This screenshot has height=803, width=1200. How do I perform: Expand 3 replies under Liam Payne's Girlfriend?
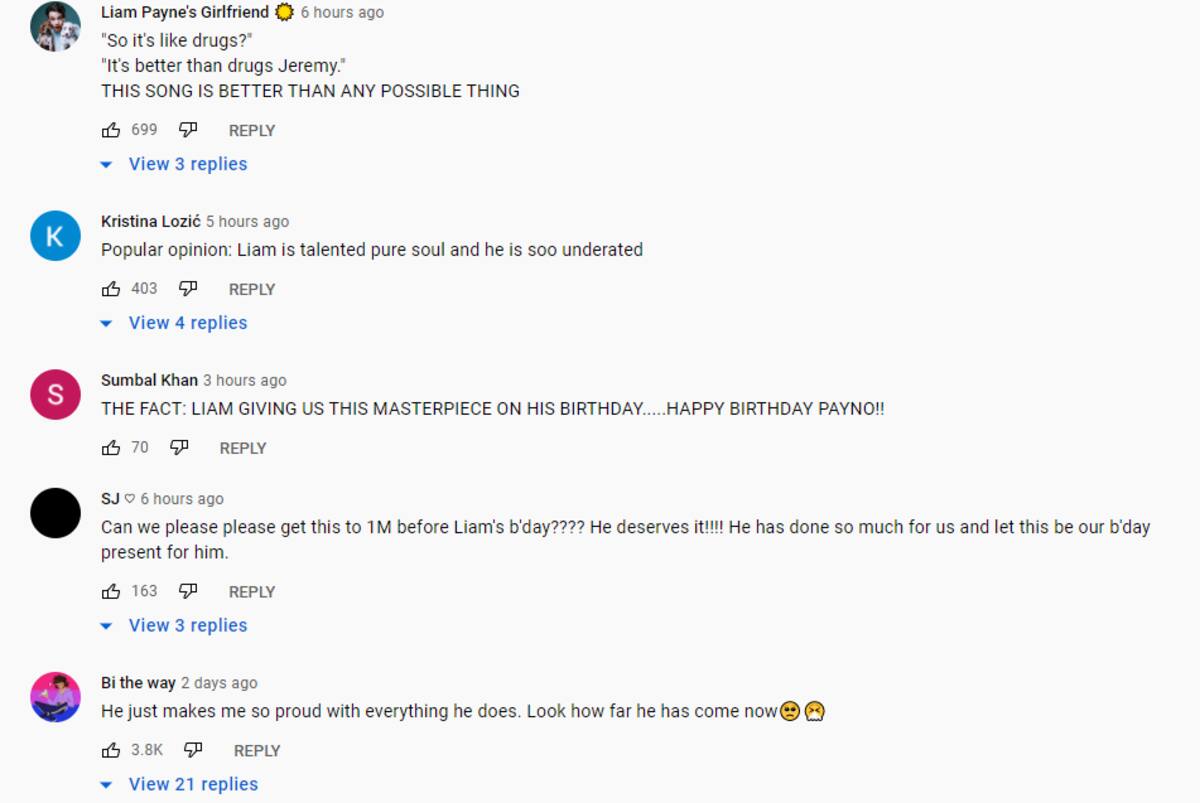[x=187, y=164]
